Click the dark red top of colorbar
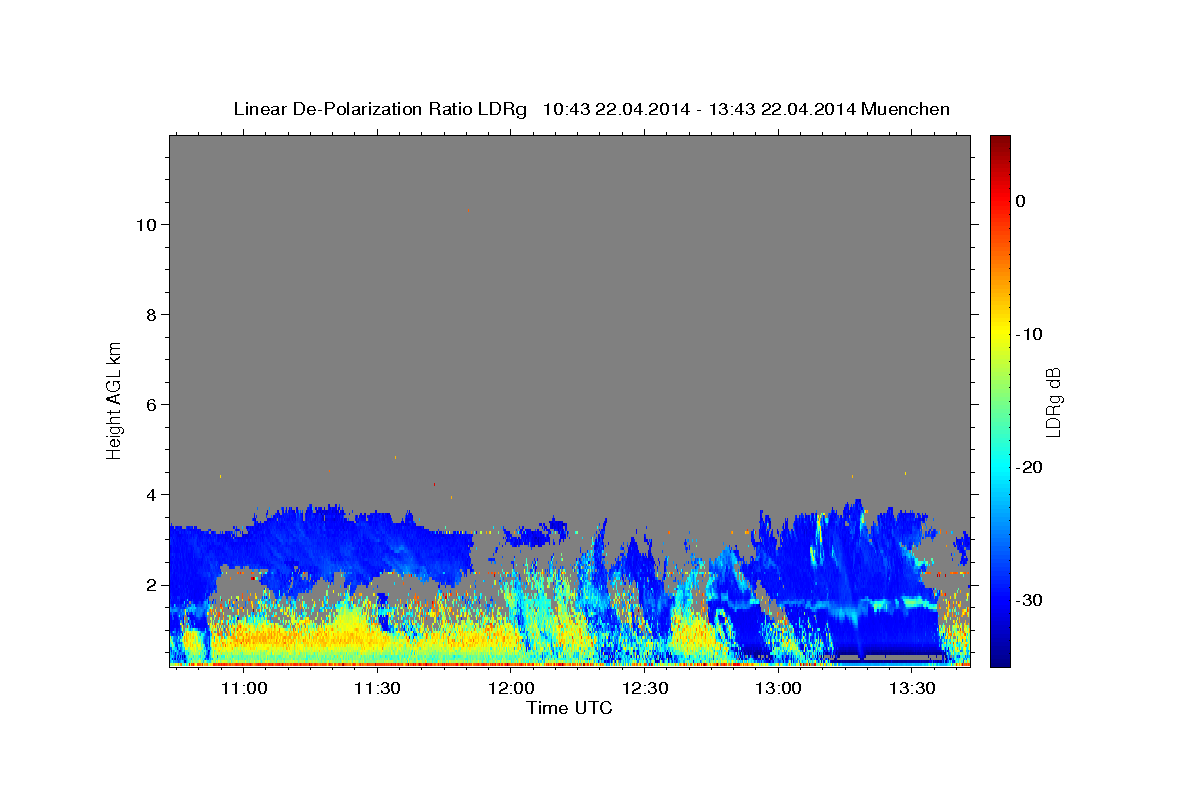1200x800 pixels. [x=1000, y=143]
